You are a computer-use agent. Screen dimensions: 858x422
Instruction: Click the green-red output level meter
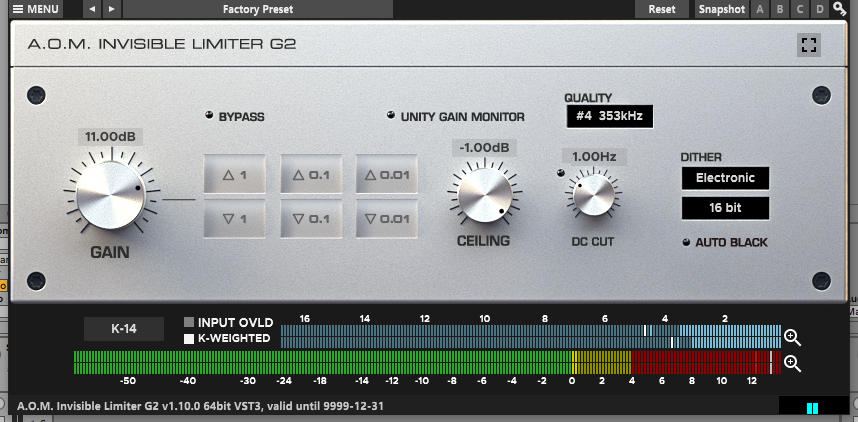[x=427, y=362]
